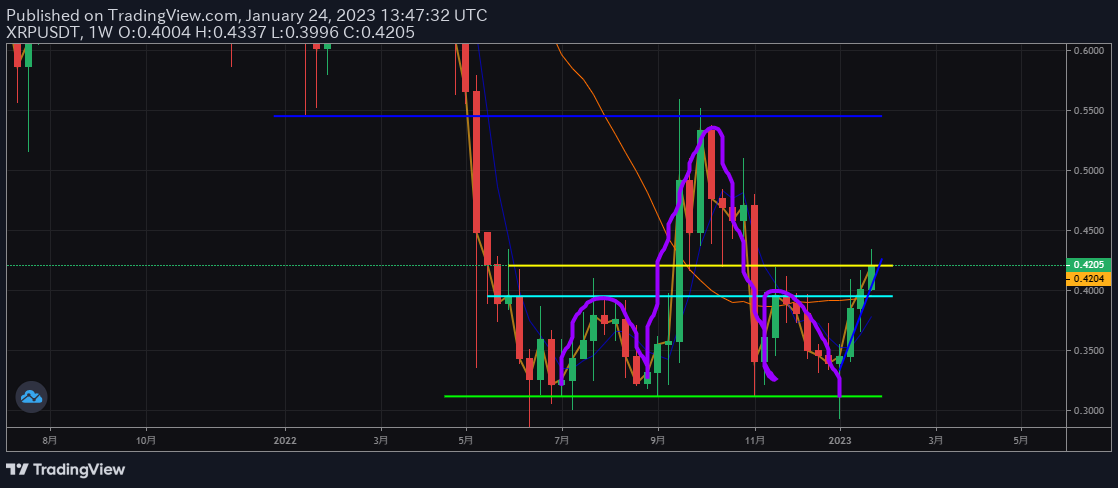
Task: Select the green horizontal support line
Action: tap(663, 396)
